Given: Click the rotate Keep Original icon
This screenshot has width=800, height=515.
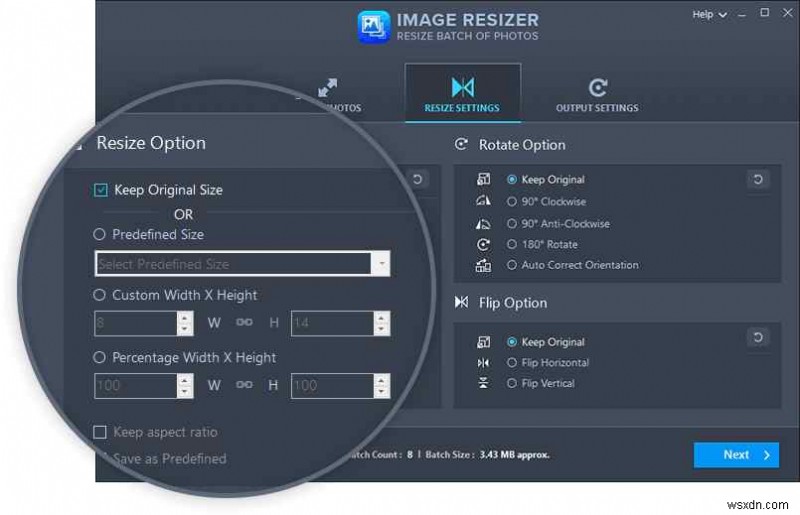Looking at the screenshot, I should pyautogui.click(x=483, y=179).
